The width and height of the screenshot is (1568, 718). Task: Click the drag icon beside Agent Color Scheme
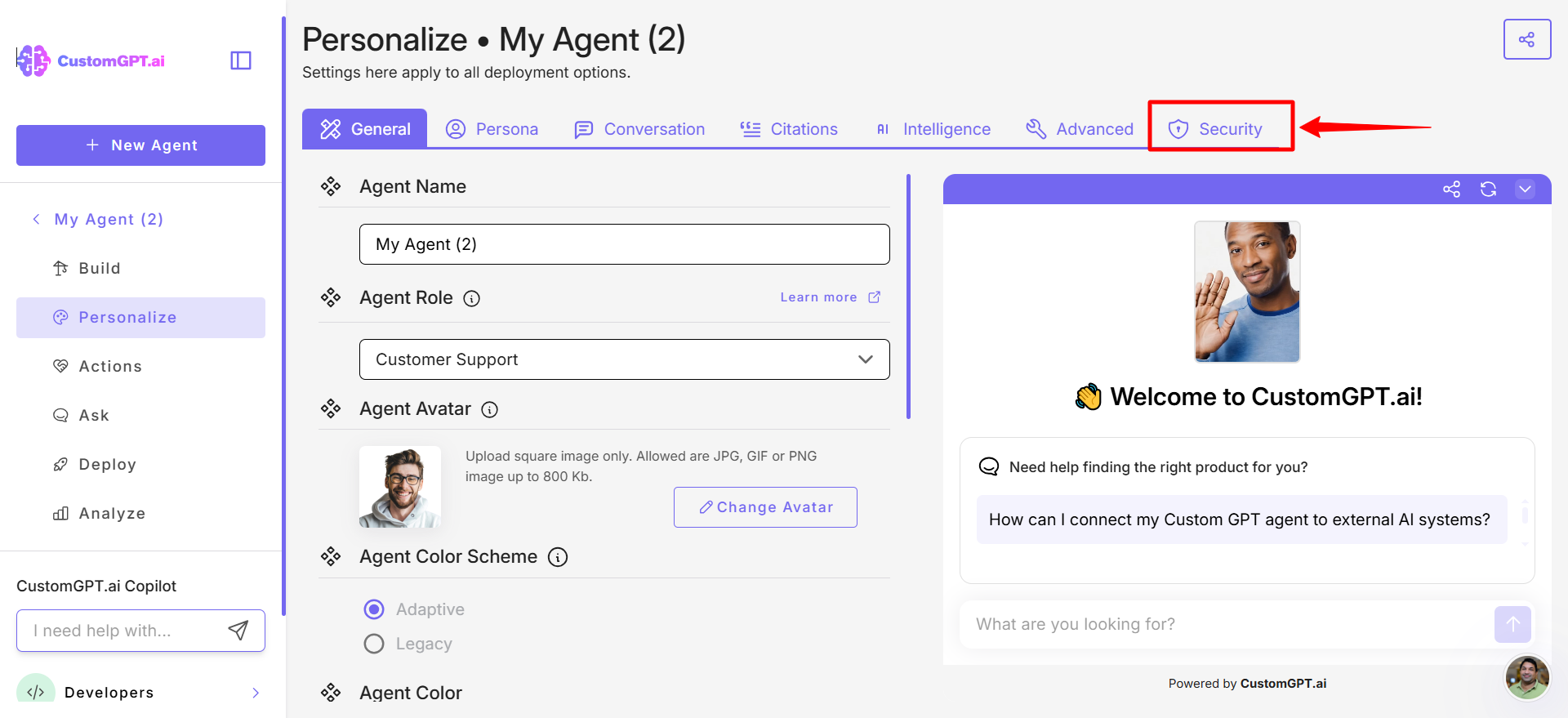click(x=331, y=556)
